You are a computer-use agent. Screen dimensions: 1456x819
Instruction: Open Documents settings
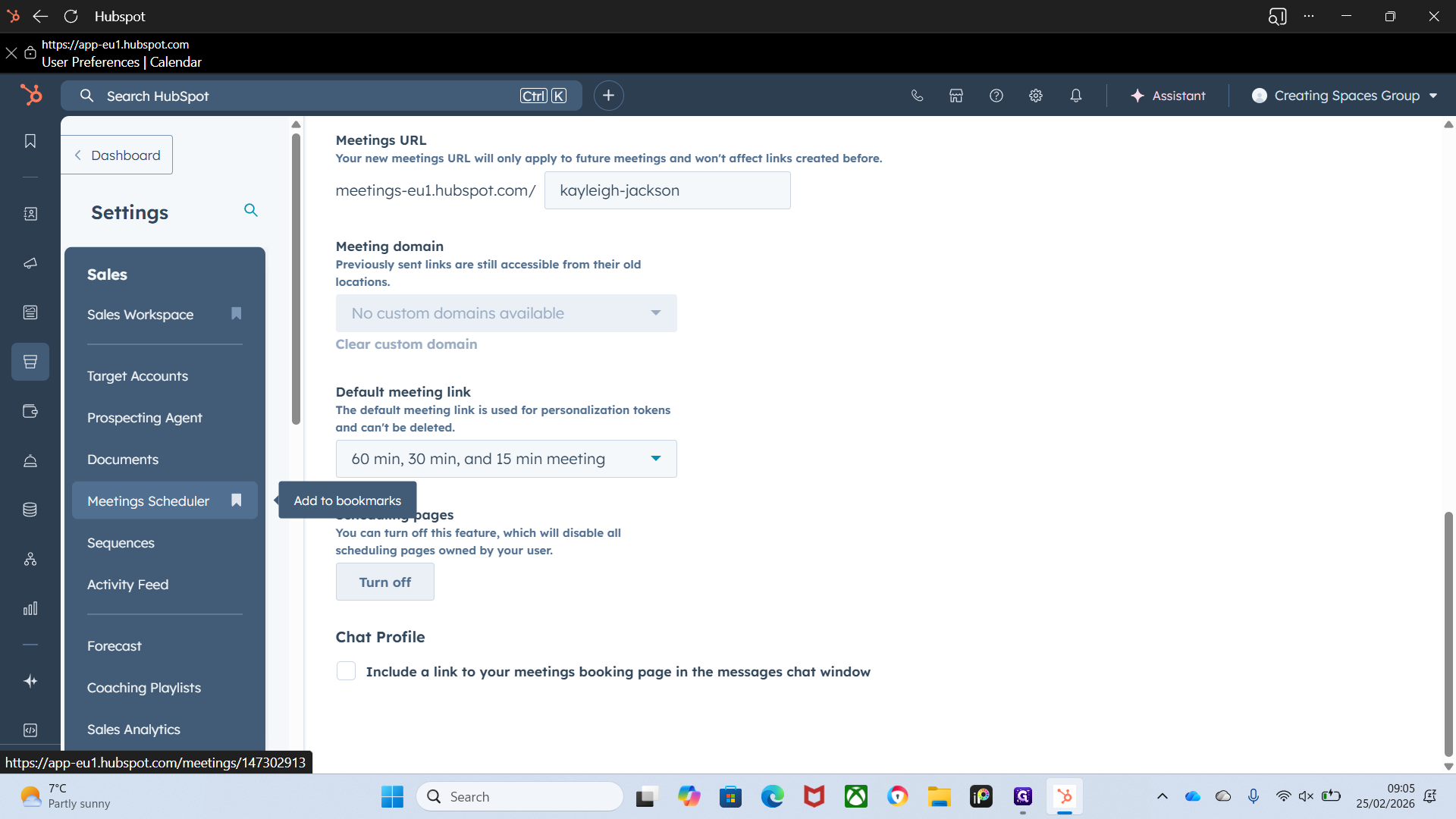coord(123,460)
